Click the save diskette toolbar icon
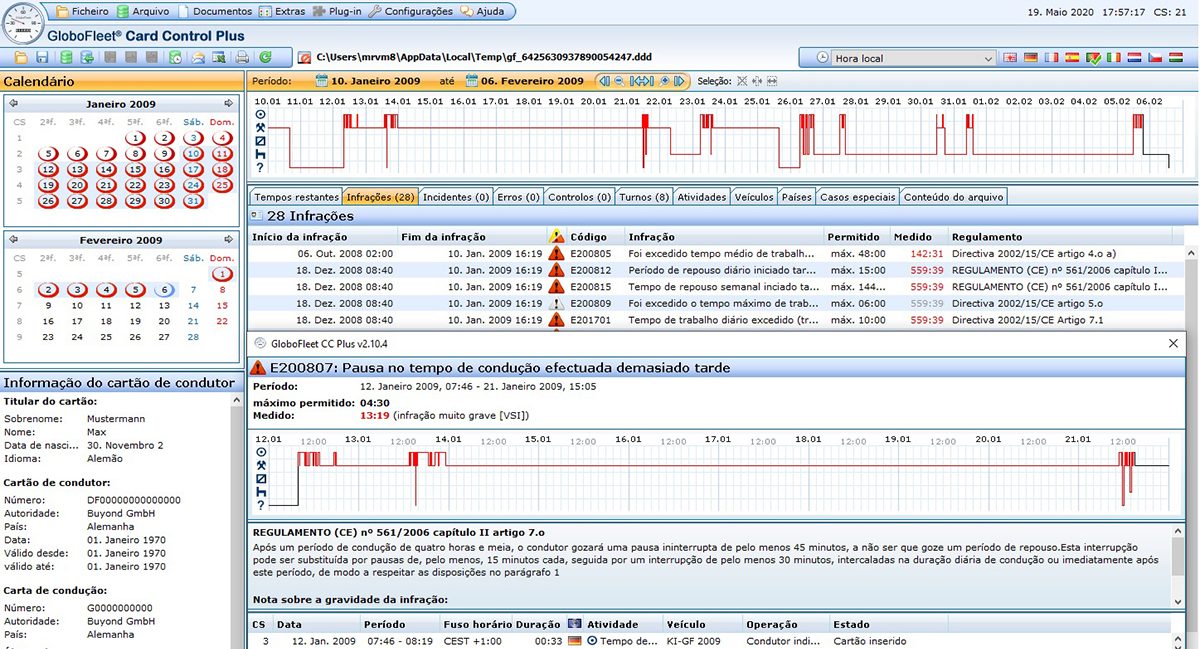 (42, 57)
